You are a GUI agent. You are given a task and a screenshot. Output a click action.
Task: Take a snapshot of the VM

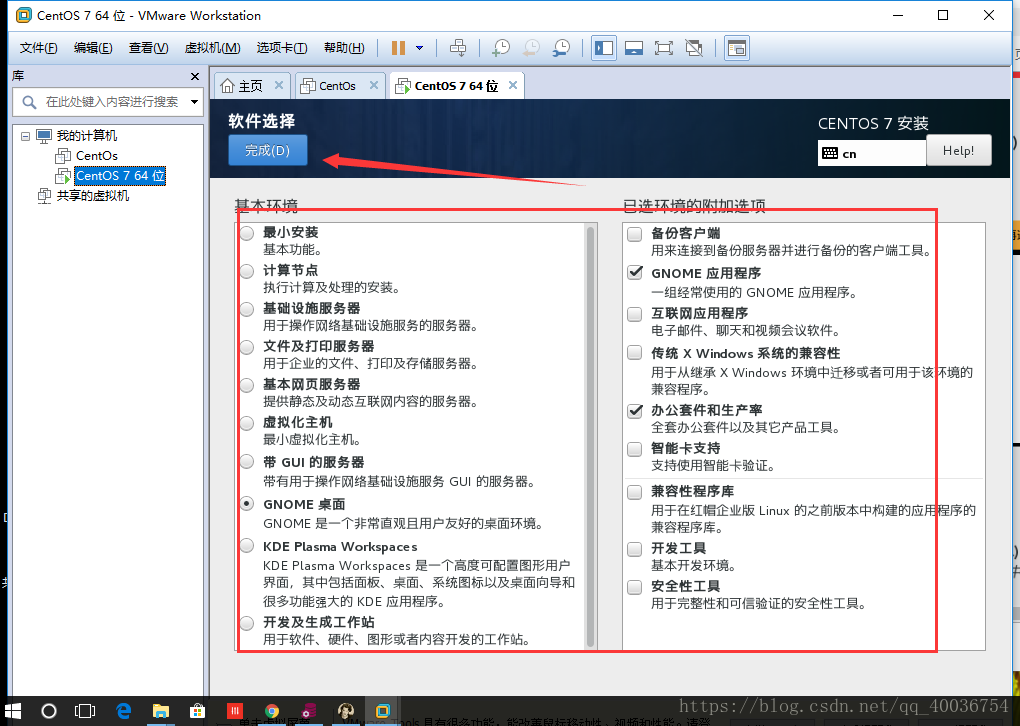click(501, 47)
